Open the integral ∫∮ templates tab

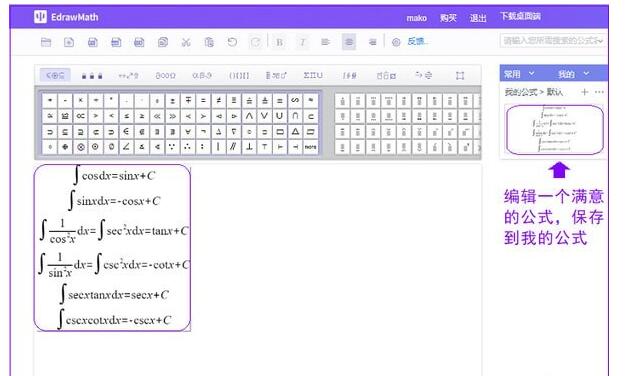tap(350, 75)
